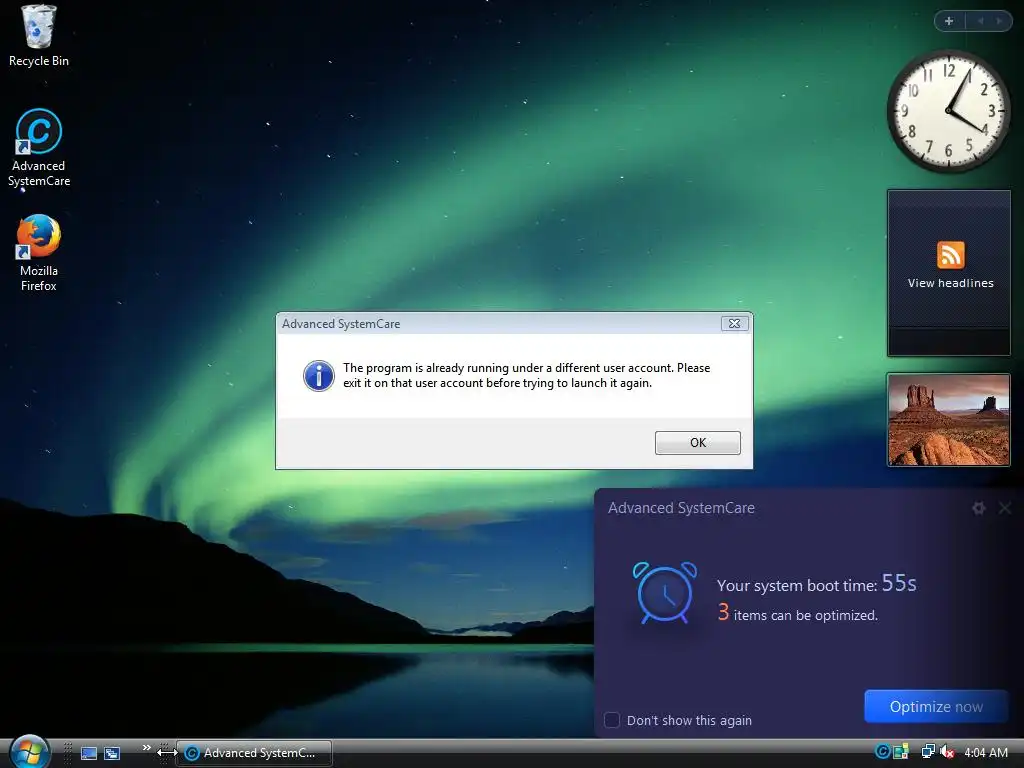1024x768 pixels.
Task: Select the Advanced SystemCare desktop shortcut
Action: pyautogui.click(x=39, y=148)
